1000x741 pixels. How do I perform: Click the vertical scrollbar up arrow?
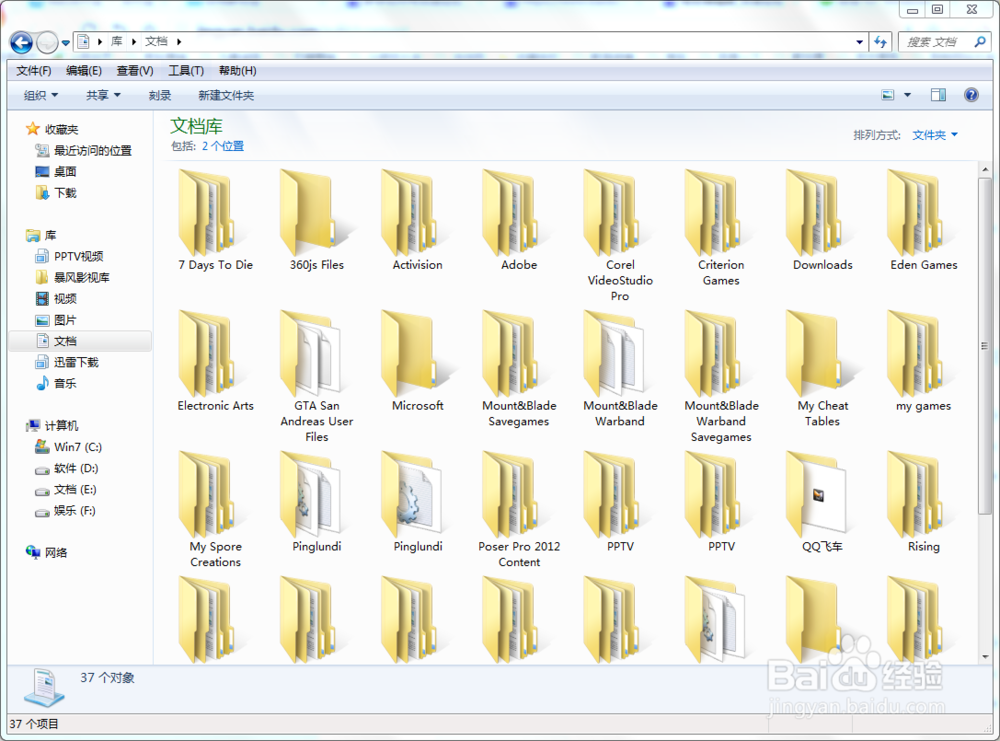point(985,170)
